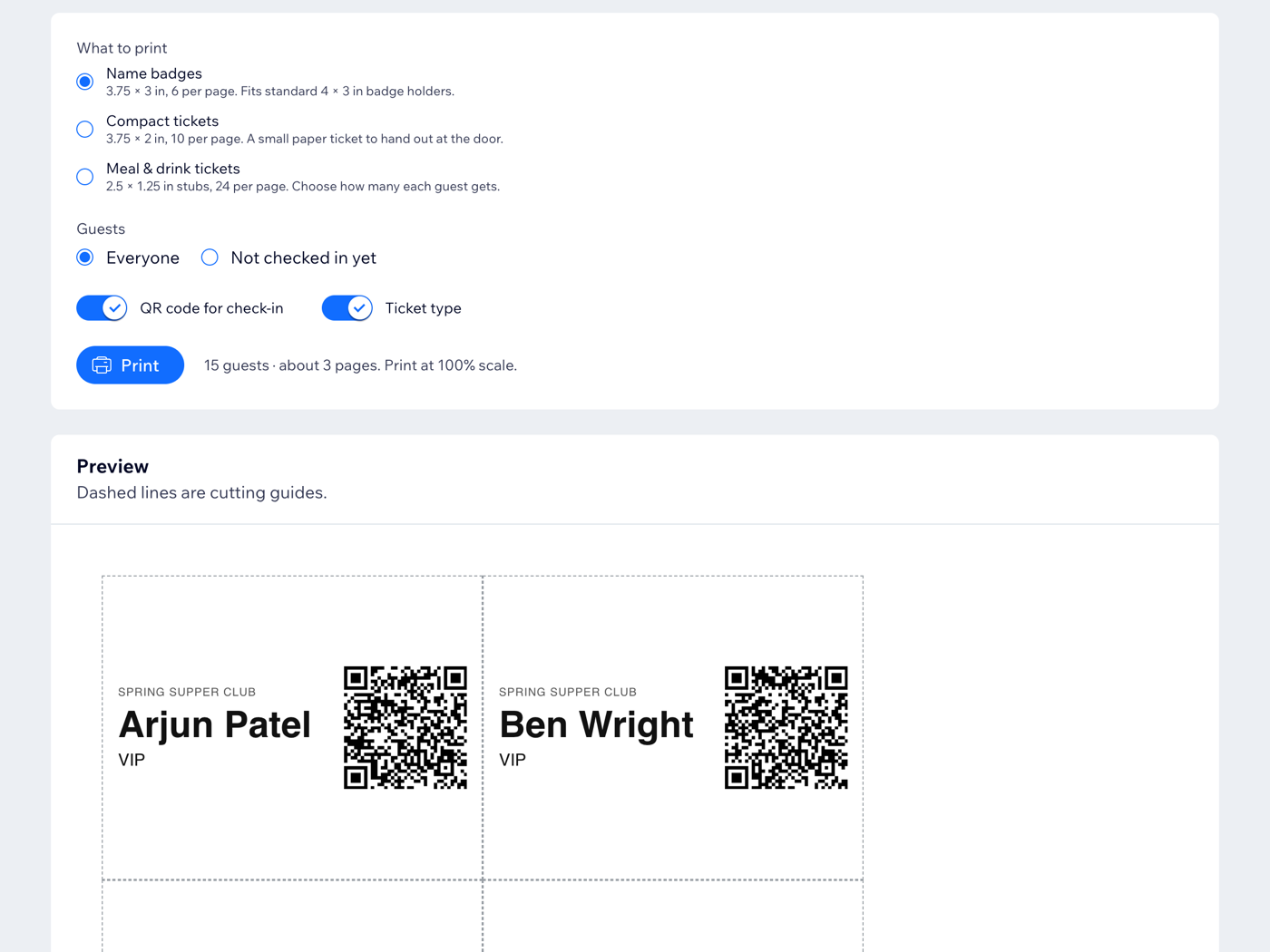The width and height of the screenshot is (1270, 952).
Task: Select the Everyone guests radio button
Action: (85, 257)
